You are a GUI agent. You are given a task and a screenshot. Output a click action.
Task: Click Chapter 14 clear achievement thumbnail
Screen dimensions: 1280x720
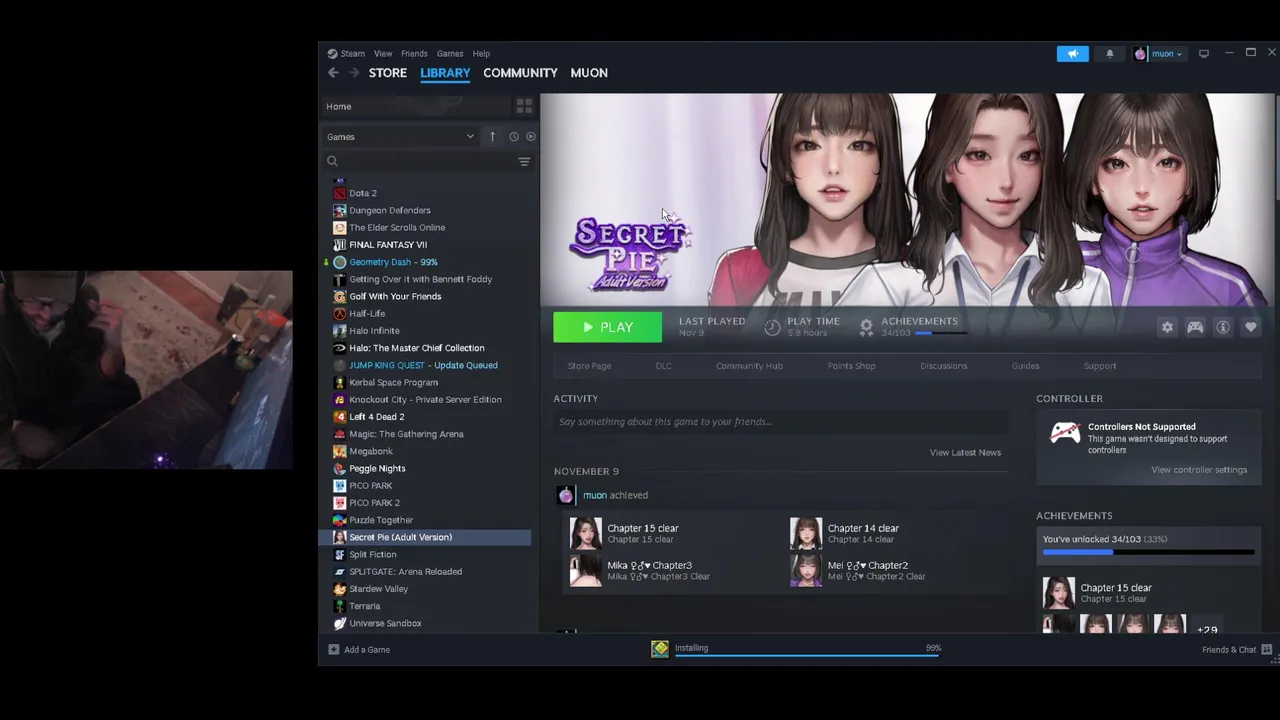pyautogui.click(x=806, y=533)
